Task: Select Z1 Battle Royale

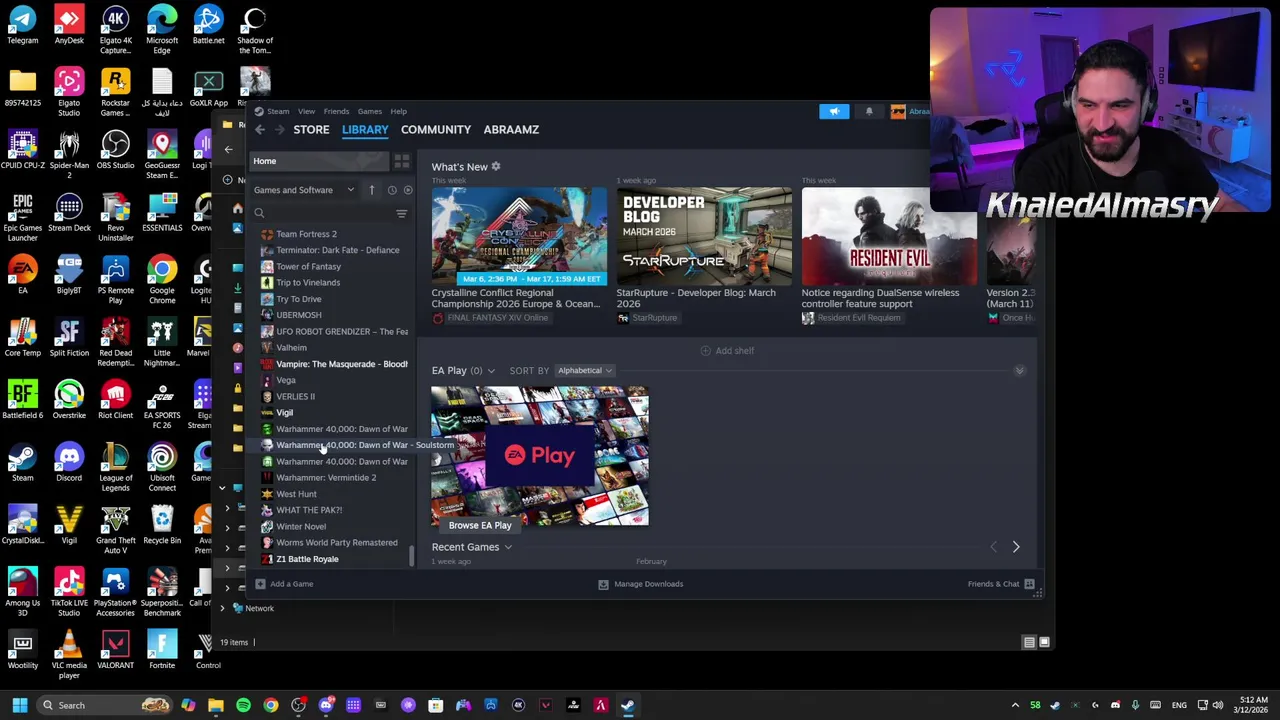Action: click(x=307, y=559)
